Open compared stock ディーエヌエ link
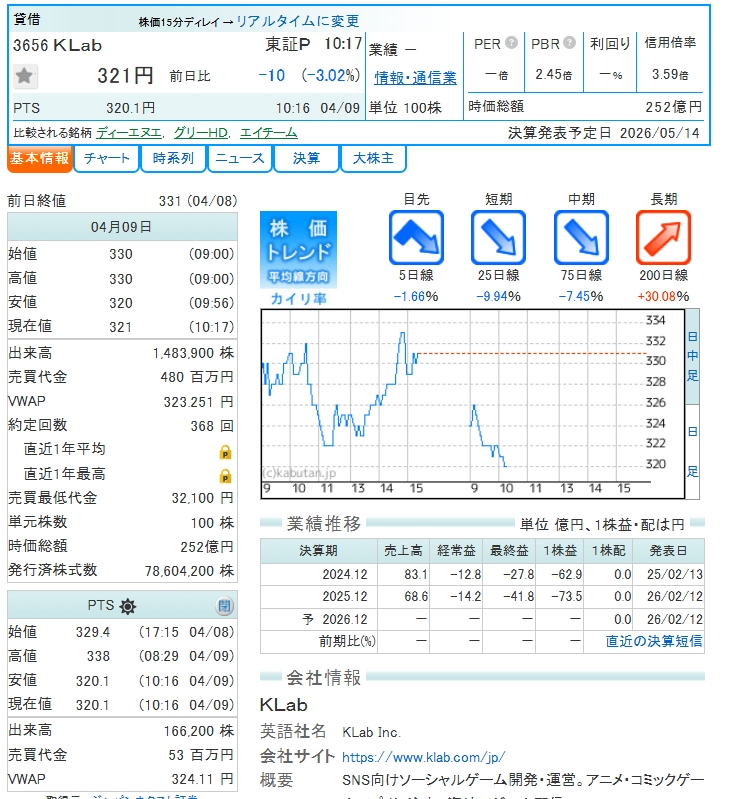Viewport: 733px width, 799px height. point(129,133)
